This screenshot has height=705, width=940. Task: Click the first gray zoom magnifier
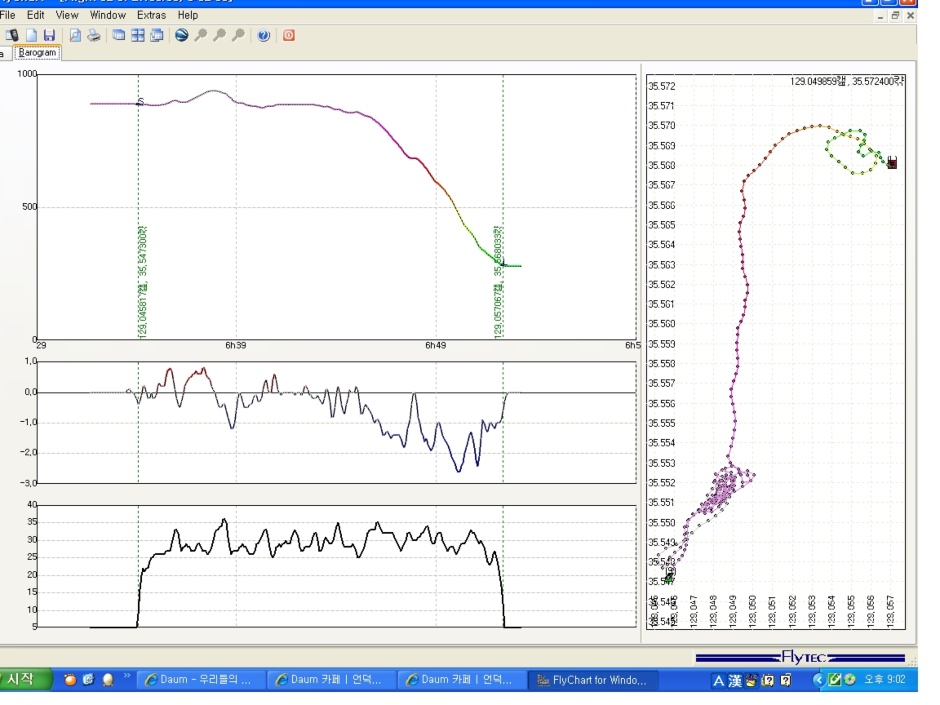point(201,35)
